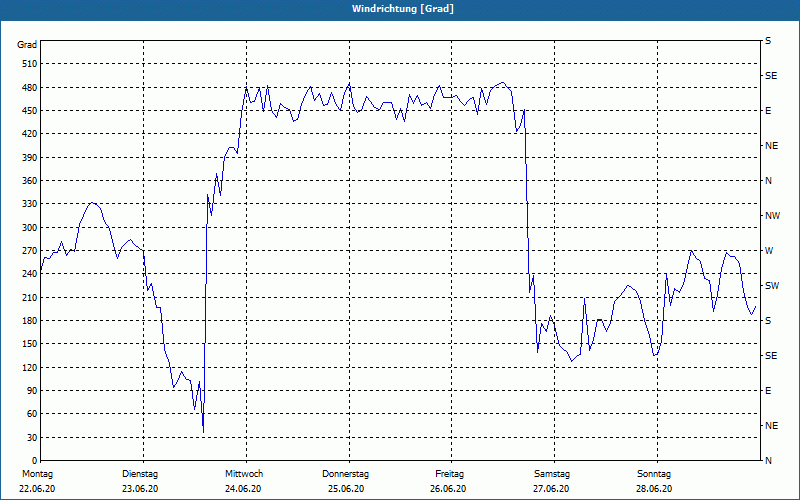Screen dimensions: 800x500
Task: Click the 330 degree axis label
Action: [x=30, y=204]
